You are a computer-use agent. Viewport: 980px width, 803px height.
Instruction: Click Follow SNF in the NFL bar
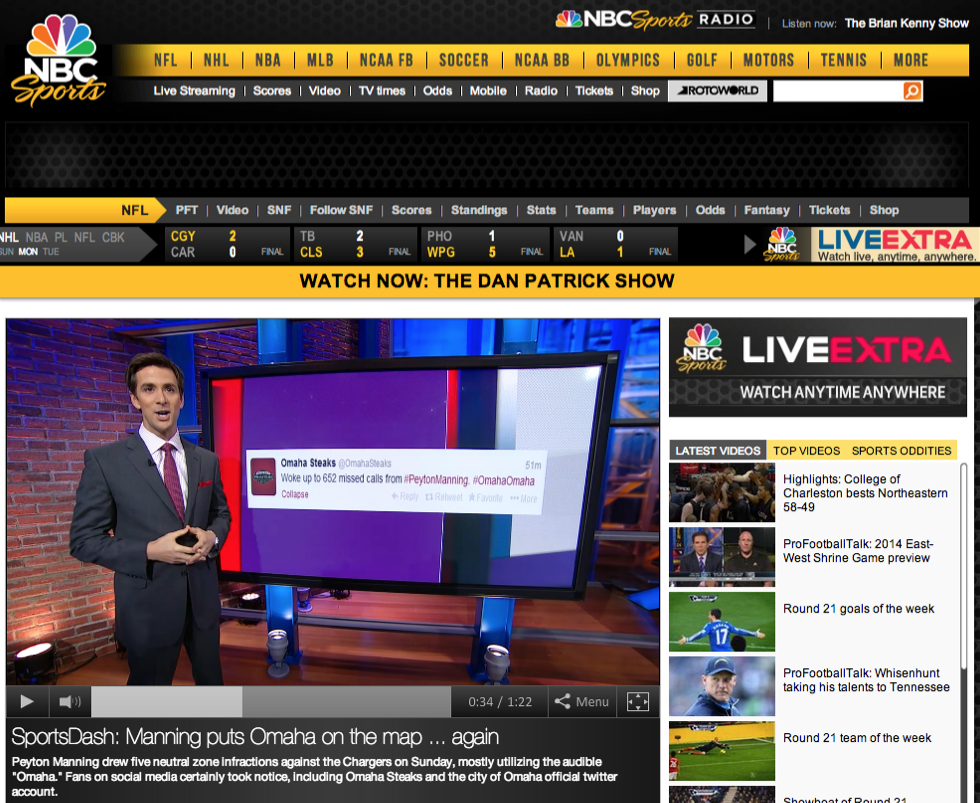pos(341,210)
